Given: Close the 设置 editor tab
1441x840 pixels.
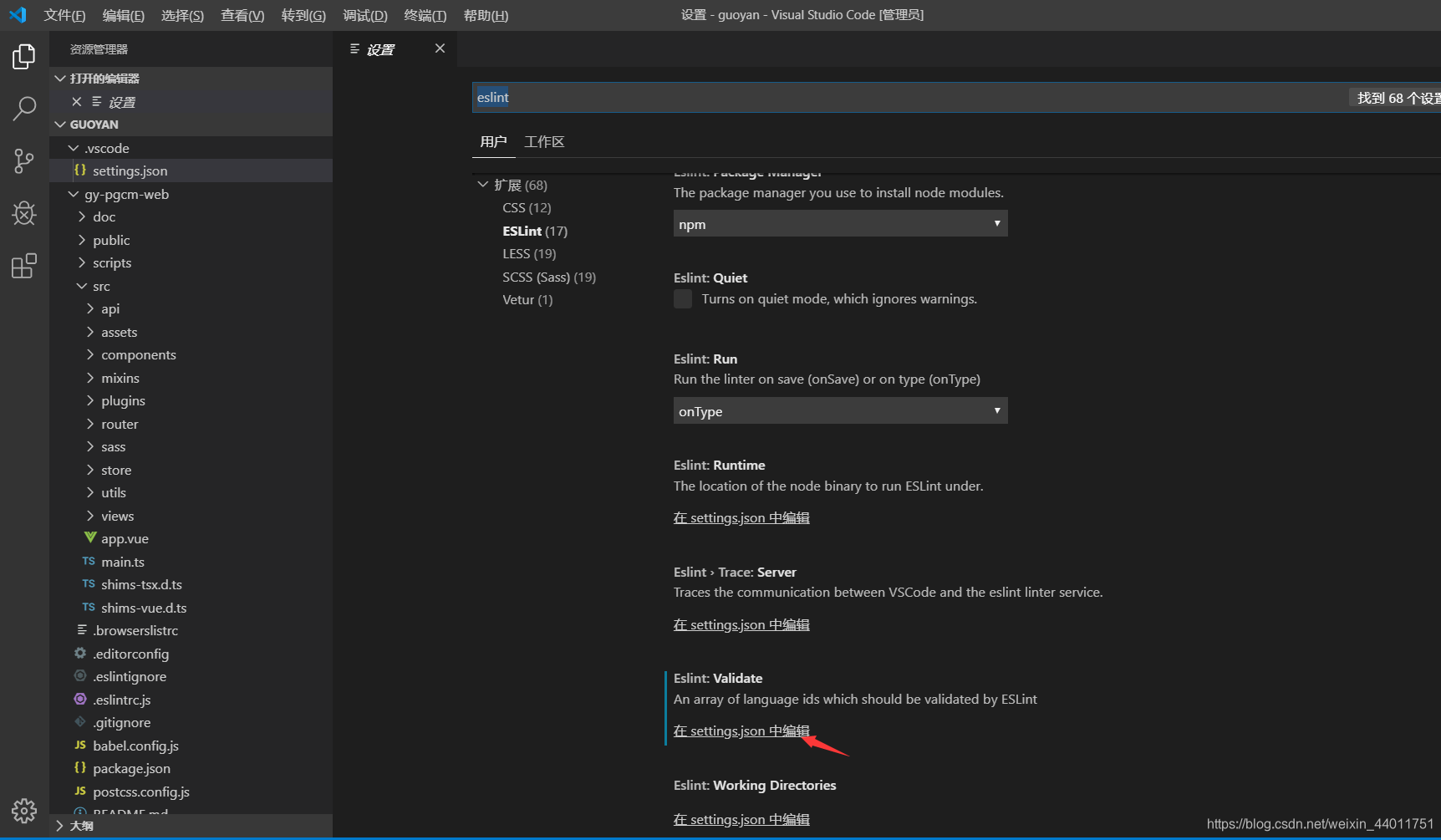Looking at the screenshot, I should pyautogui.click(x=440, y=48).
